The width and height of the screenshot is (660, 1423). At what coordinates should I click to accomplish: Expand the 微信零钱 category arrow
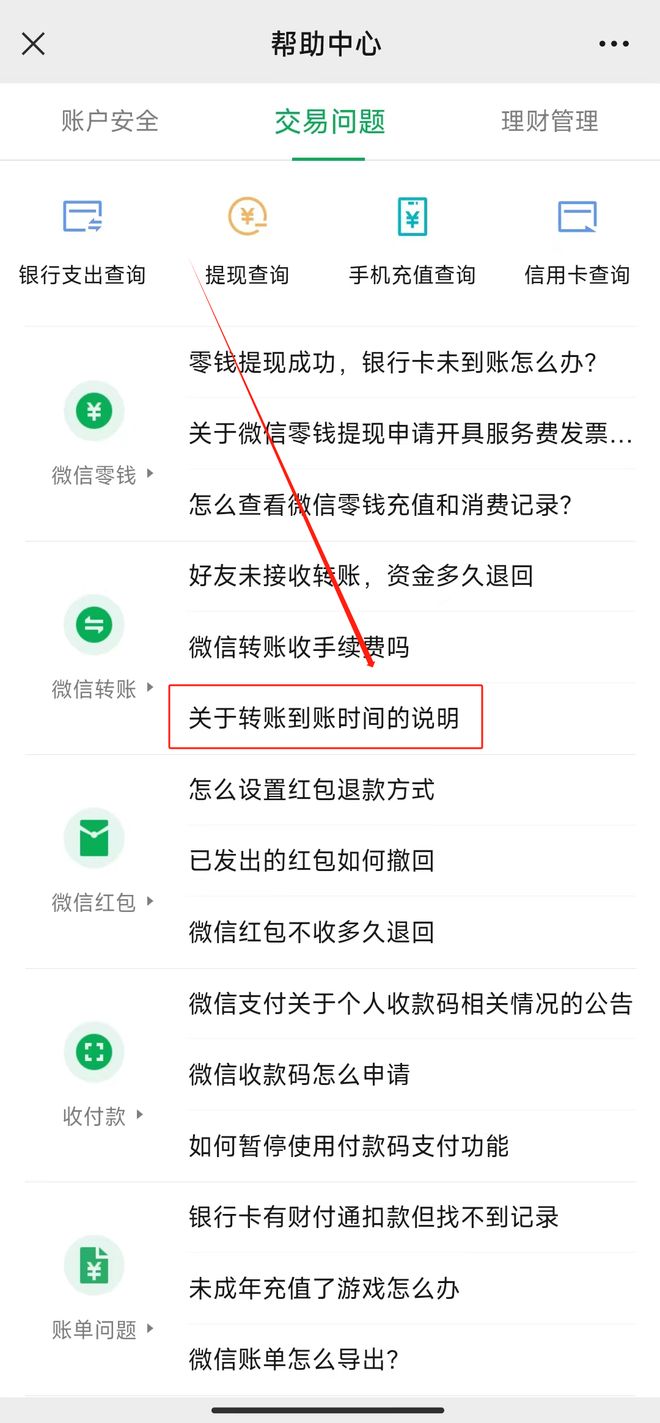[150, 474]
